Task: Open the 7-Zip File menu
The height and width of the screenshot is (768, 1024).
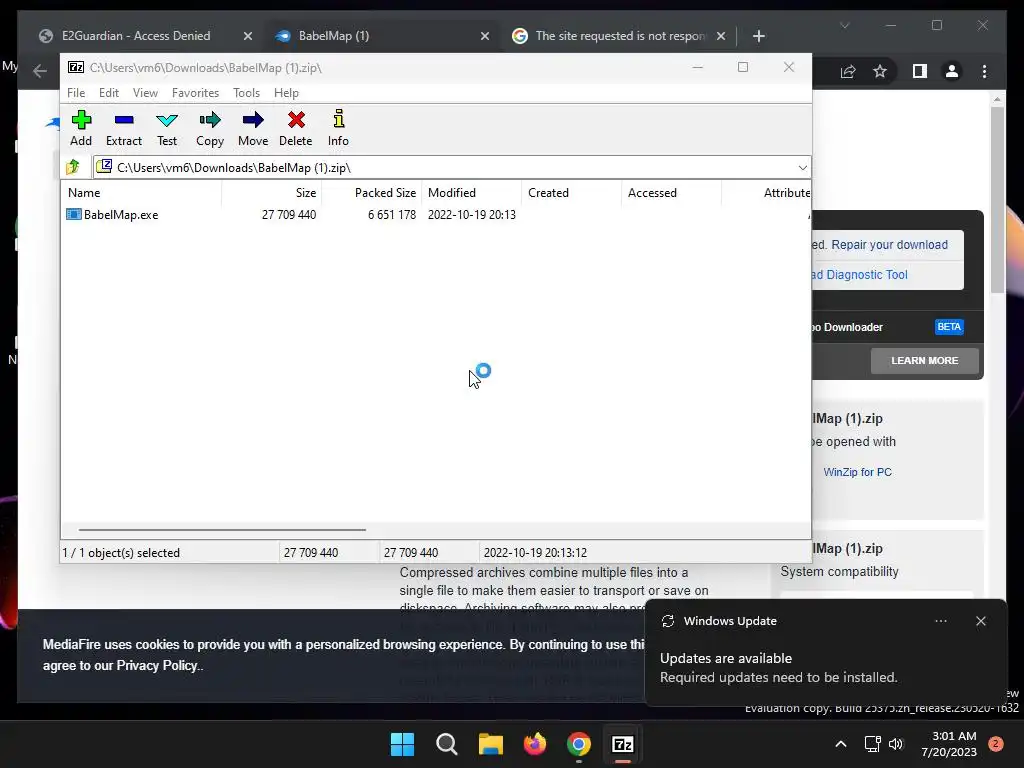Action: click(x=76, y=93)
